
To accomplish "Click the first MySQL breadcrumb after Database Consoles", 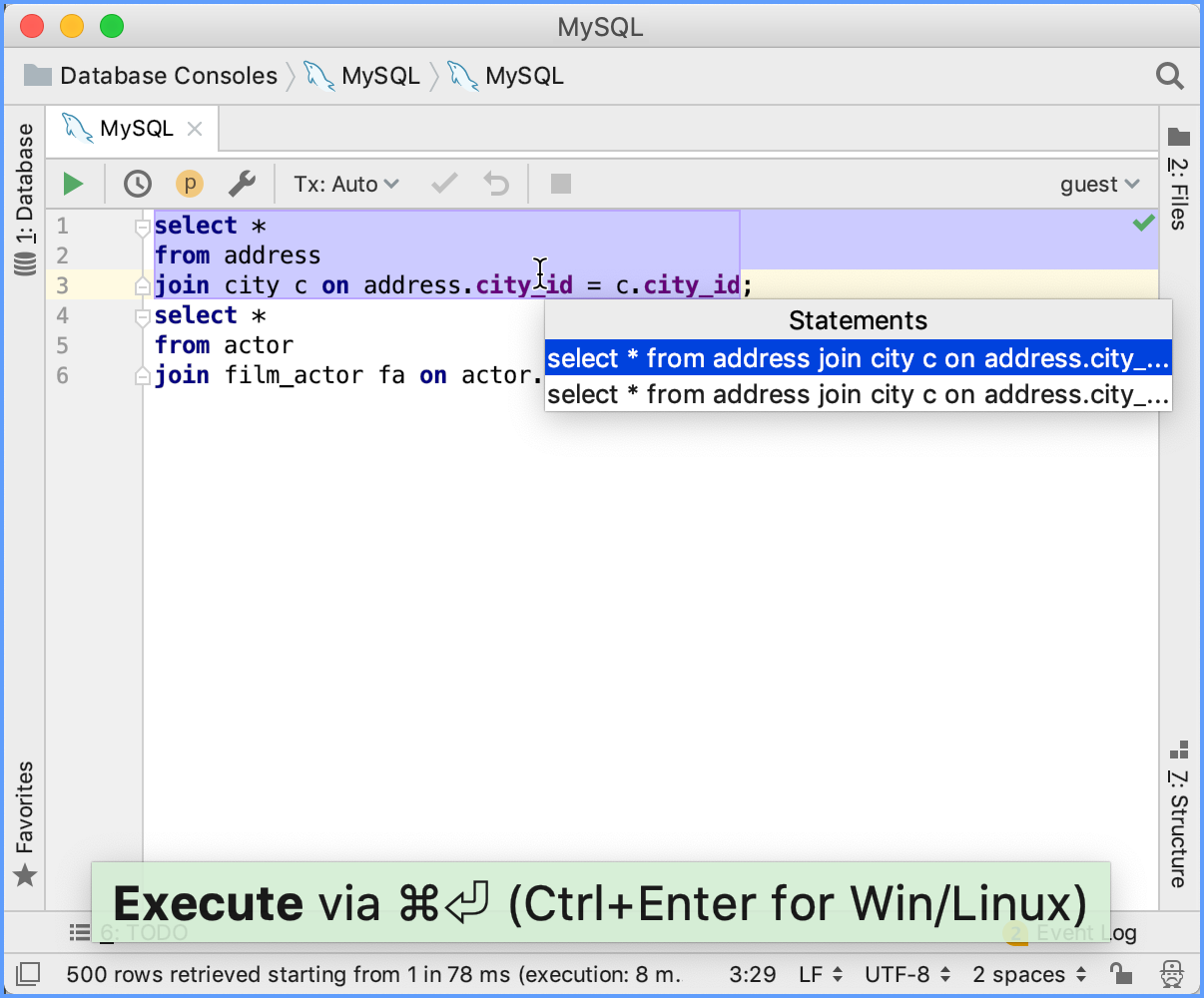I will 362,76.
